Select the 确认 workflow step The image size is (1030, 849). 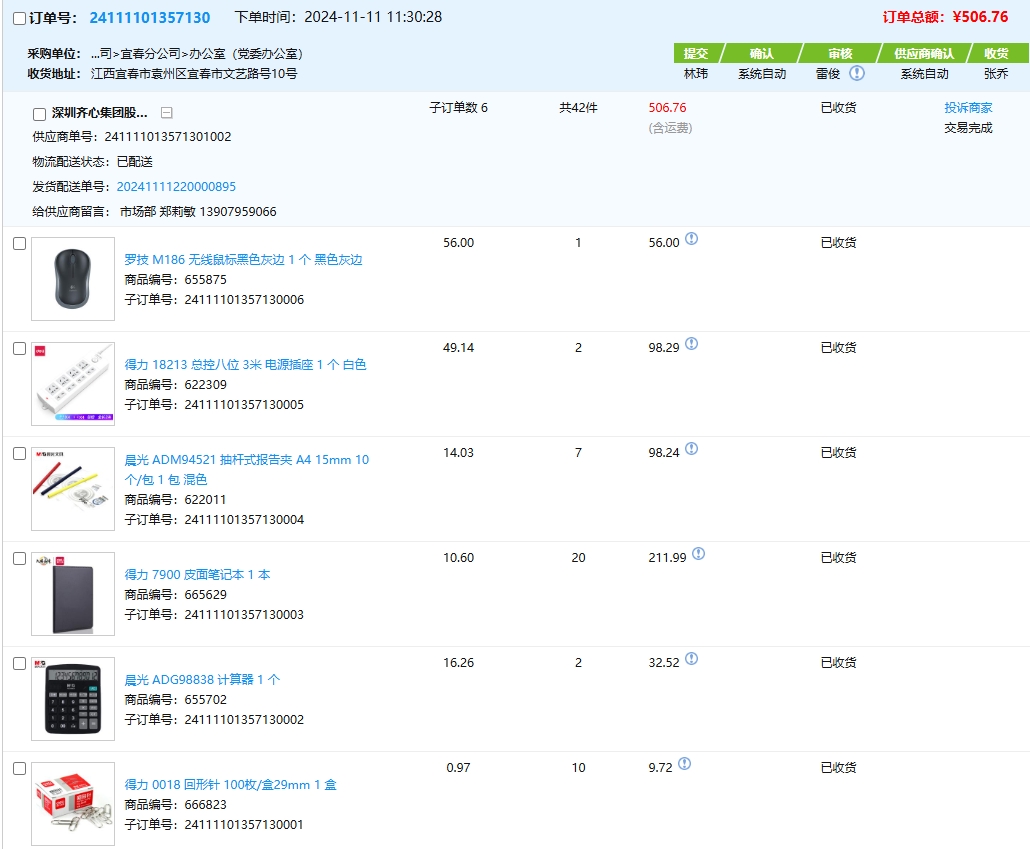[x=761, y=53]
